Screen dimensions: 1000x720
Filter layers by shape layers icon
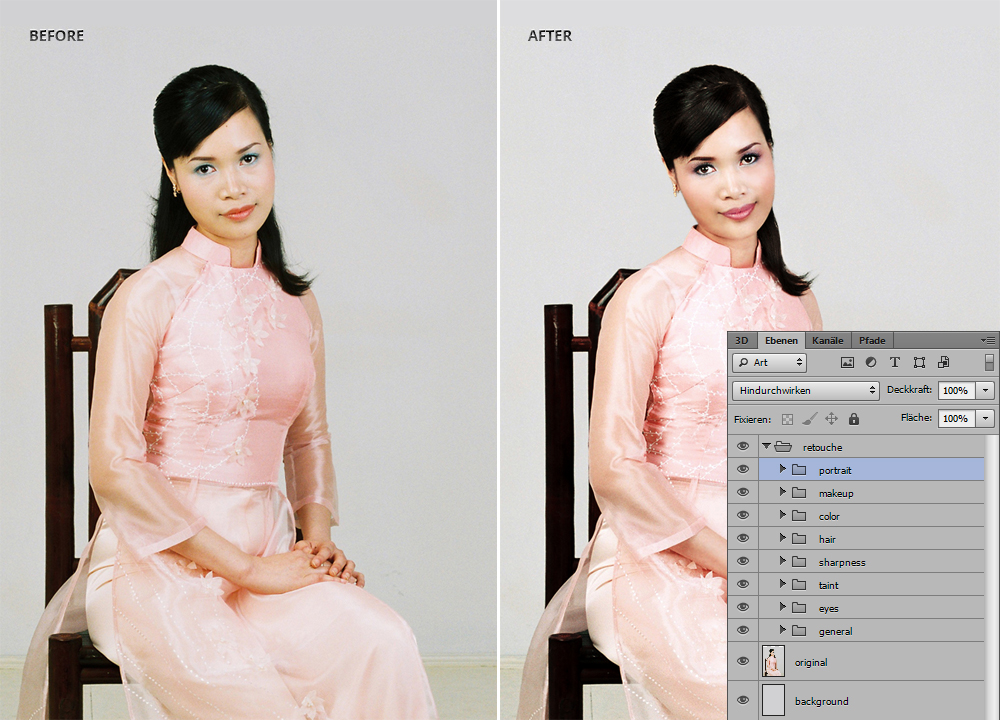pos(919,362)
